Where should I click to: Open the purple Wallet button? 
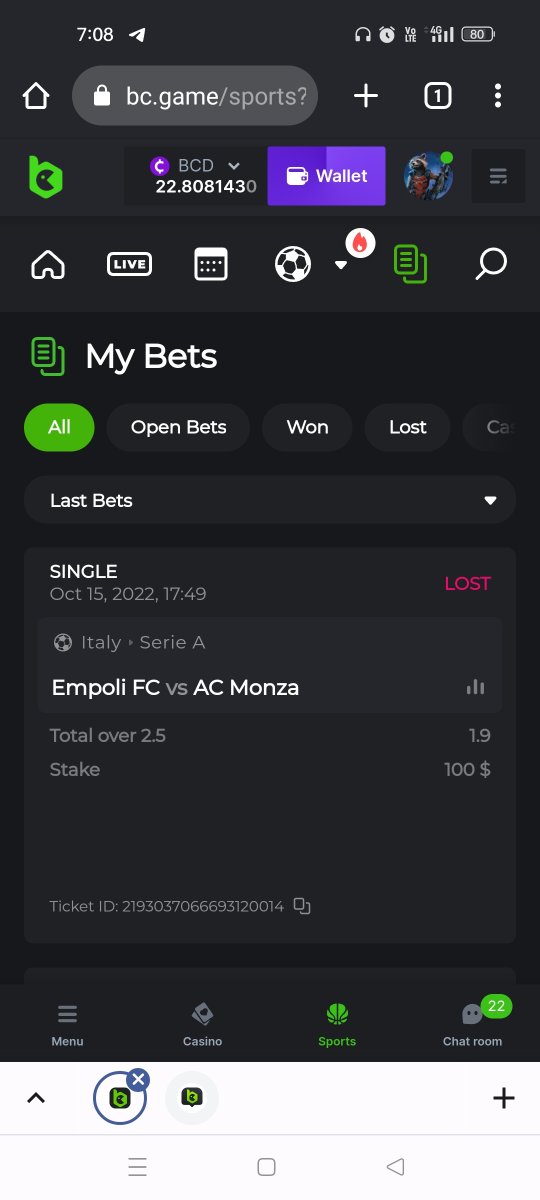[326, 176]
